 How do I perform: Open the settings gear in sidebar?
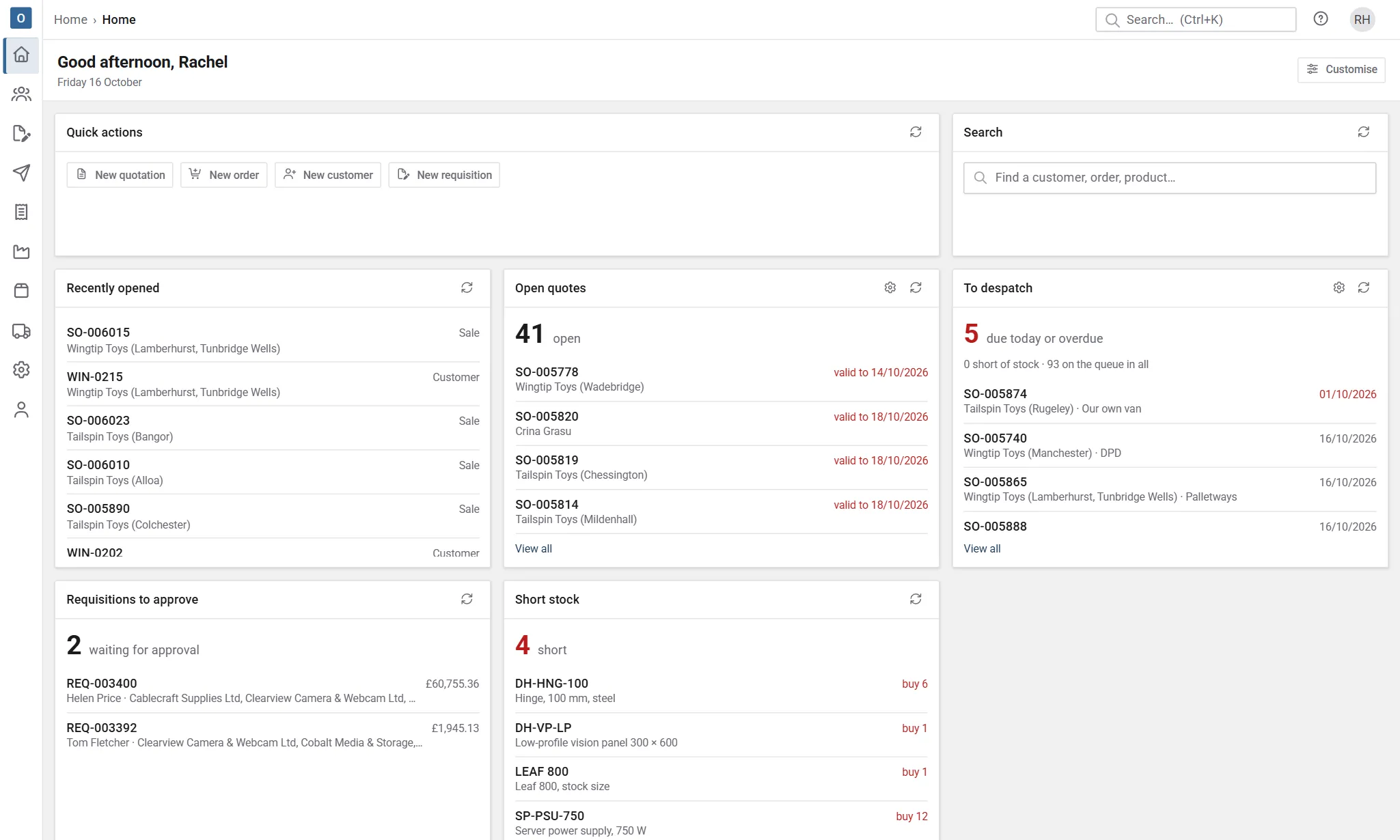pos(21,370)
